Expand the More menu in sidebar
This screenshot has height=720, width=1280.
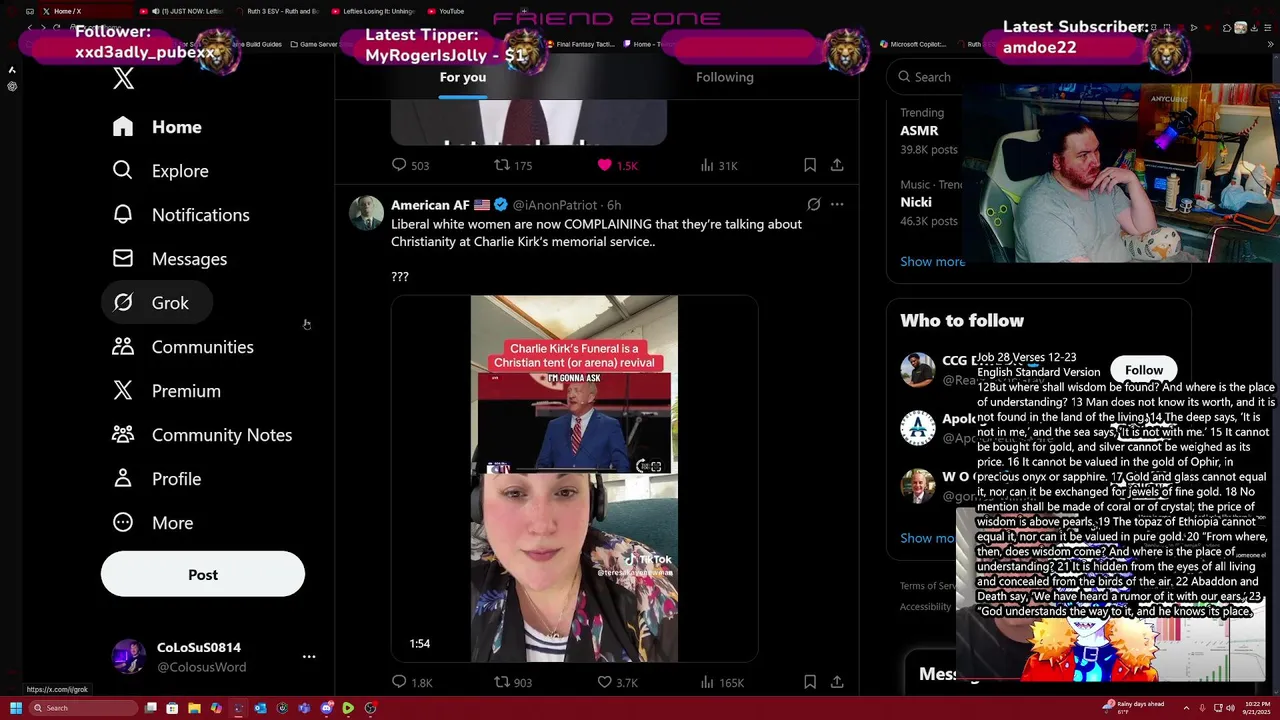[x=153, y=523]
